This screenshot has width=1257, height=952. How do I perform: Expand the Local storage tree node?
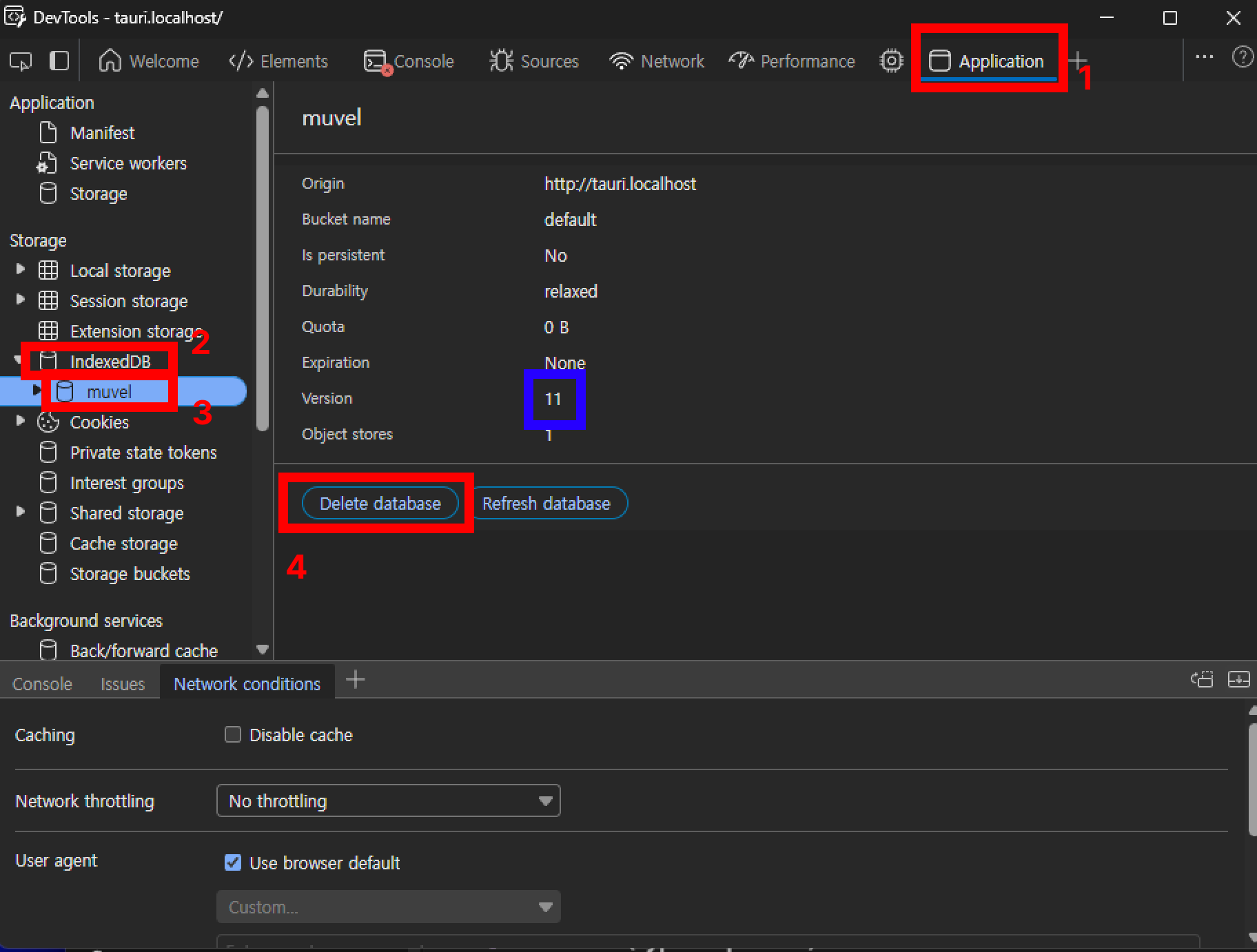pyautogui.click(x=20, y=269)
